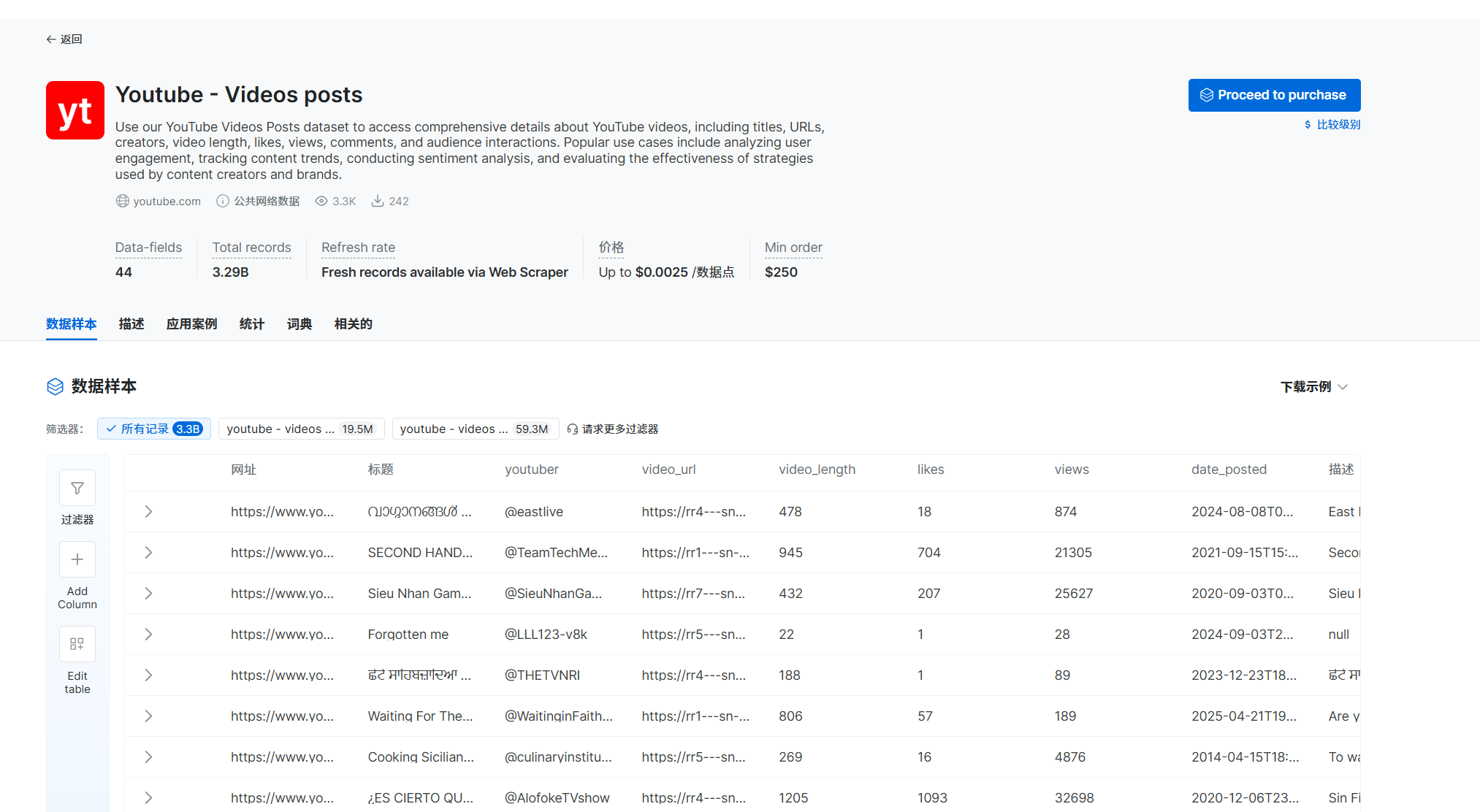
Task: Click the 1093 likes cell
Action: pyautogui.click(x=932, y=798)
